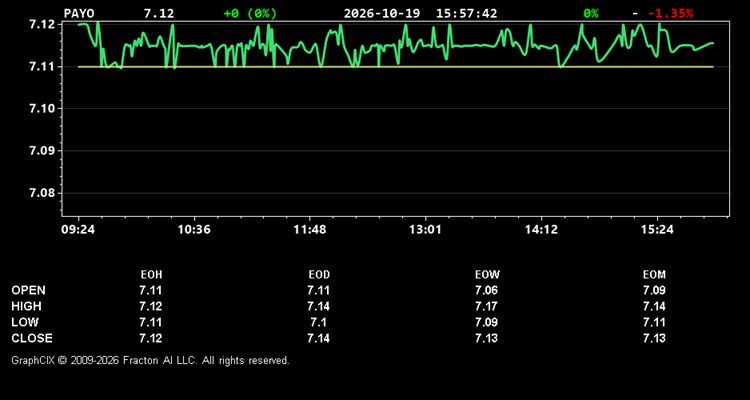Click the 7.11 y-axis label
This screenshot has height=400, width=750.
click(x=42, y=67)
